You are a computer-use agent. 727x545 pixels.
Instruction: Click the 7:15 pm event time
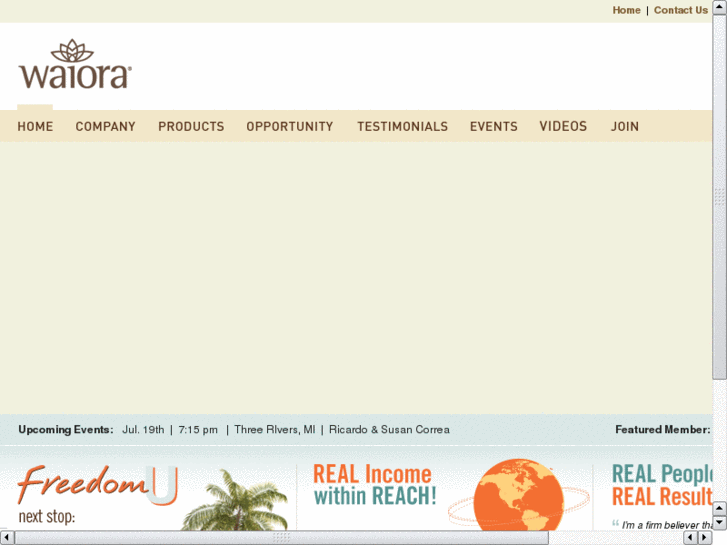198,430
